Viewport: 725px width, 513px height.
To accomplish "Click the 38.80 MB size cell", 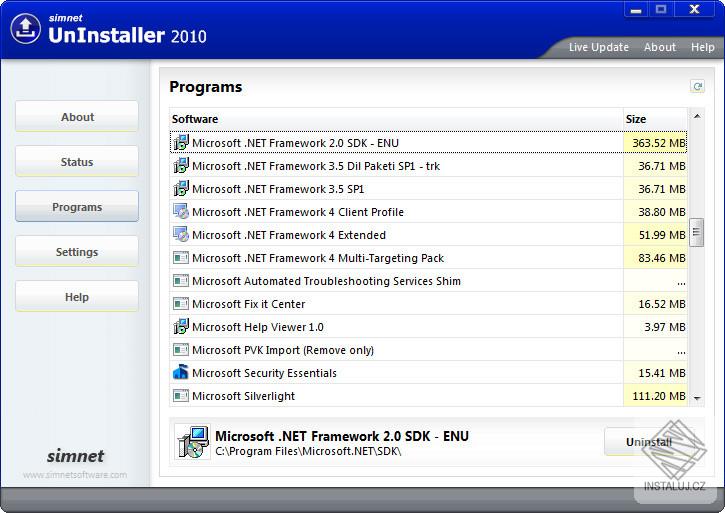I will [655, 211].
